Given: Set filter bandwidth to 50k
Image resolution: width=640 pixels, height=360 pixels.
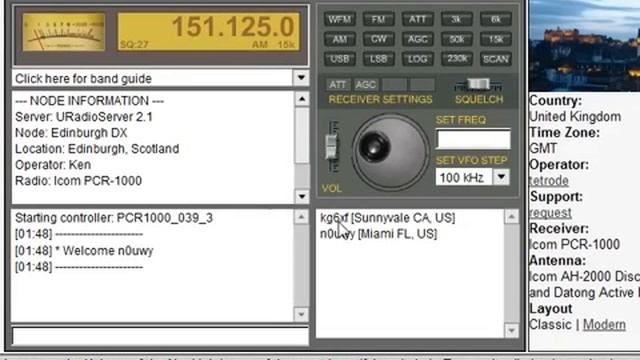Looking at the screenshot, I should (x=456, y=39).
